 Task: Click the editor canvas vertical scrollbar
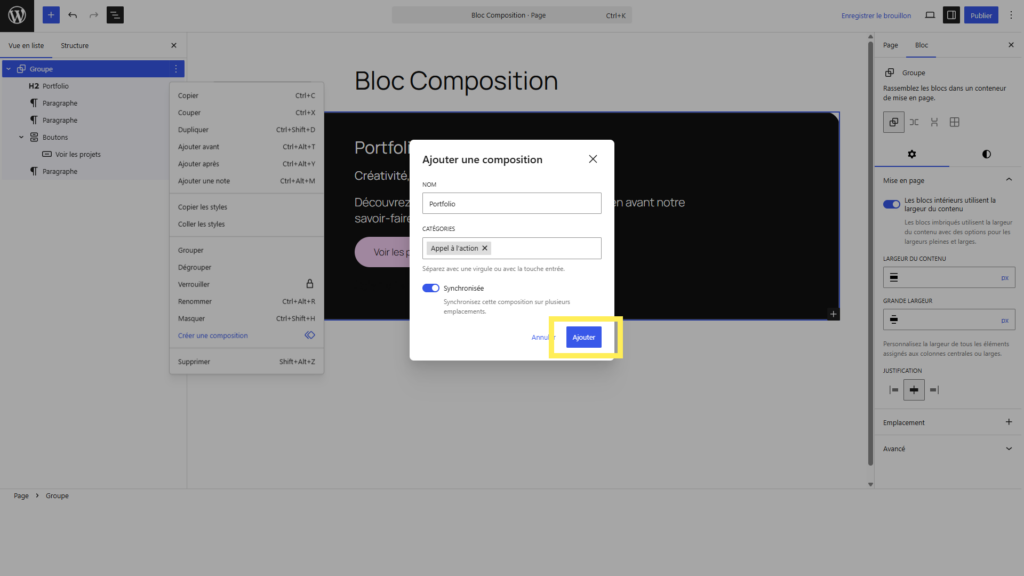click(x=871, y=255)
